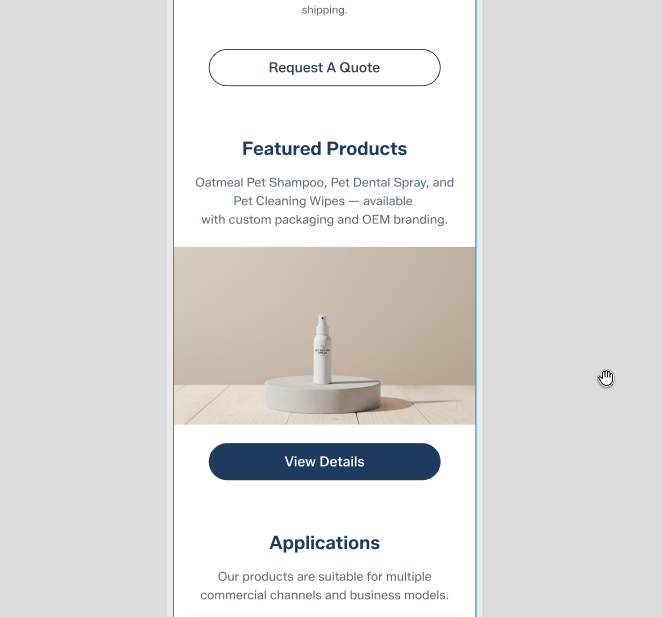Select the Featured Products heading

(324, 149)
